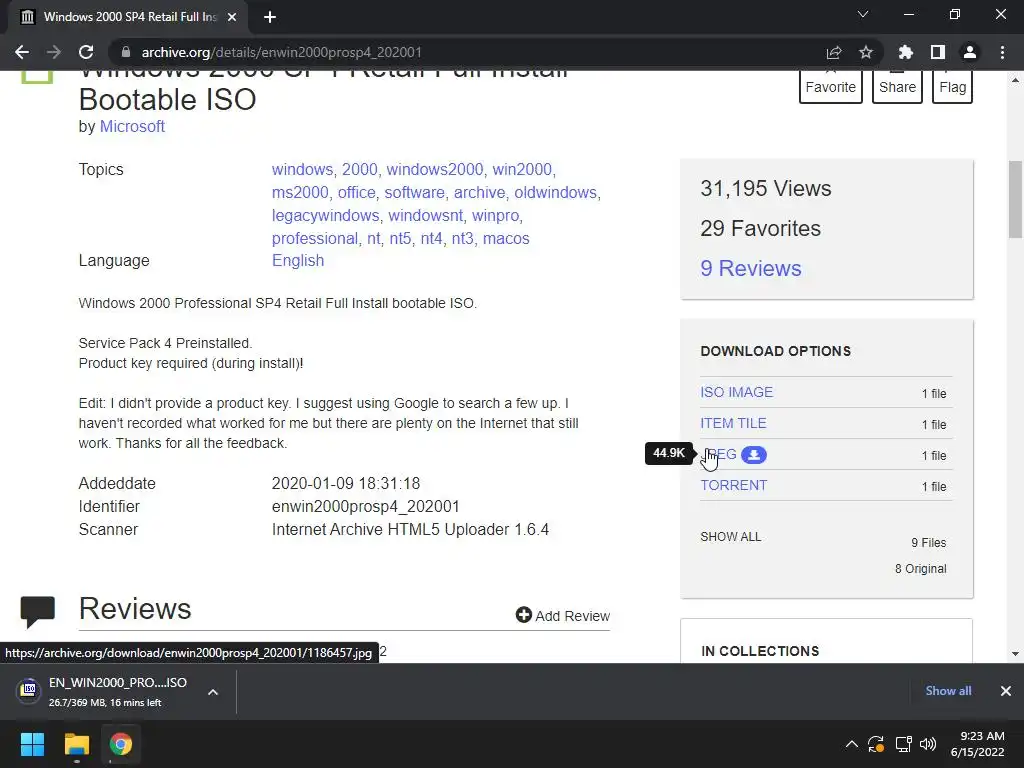Open the Microsoft author link
The width and height of the screenshot is (1024, 768).
pyautogui.click(x=132, y=127)
